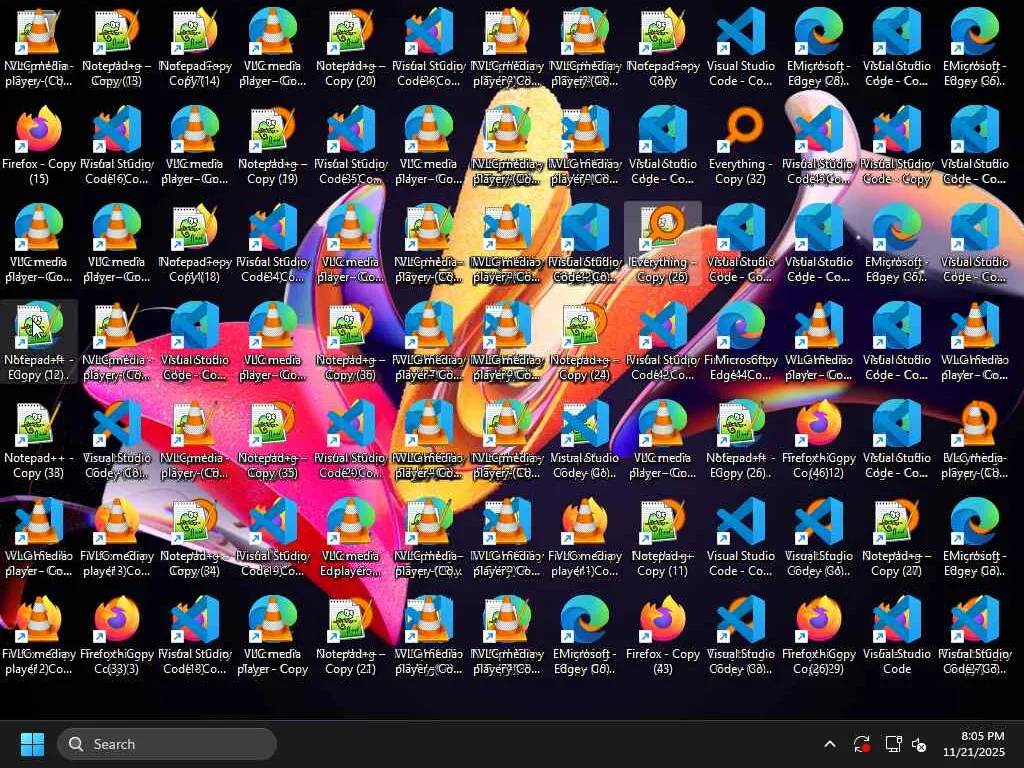
Task: Open the clock showing 8:05 PM
Action: [973, 744]
